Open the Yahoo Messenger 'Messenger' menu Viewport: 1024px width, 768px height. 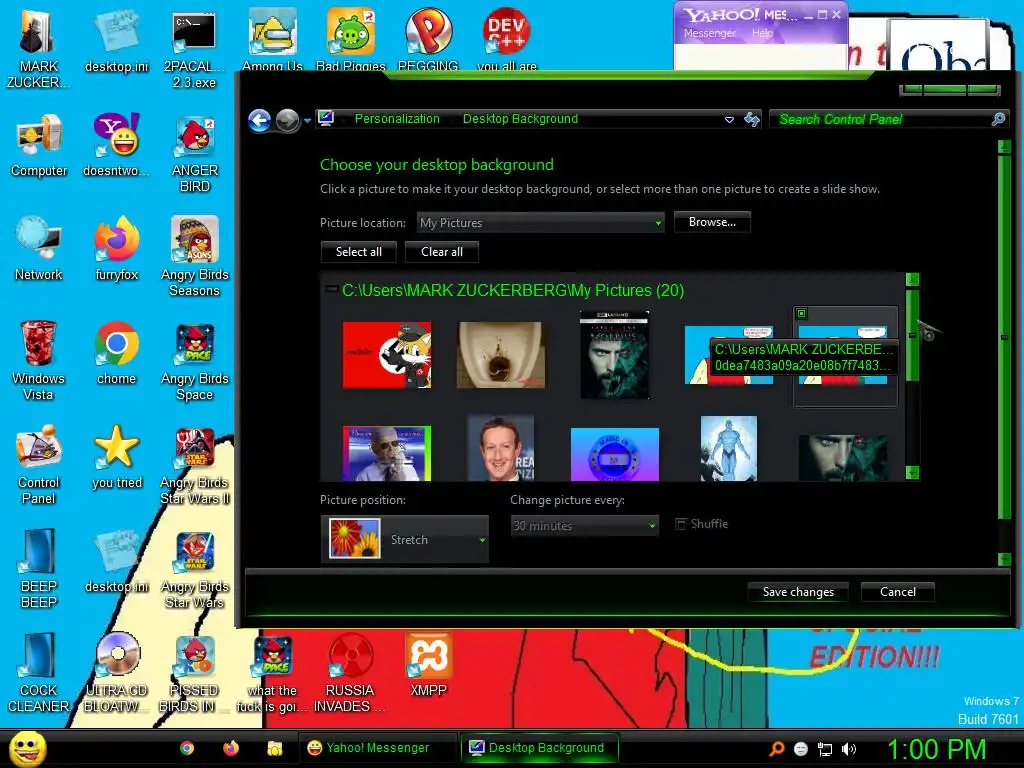(709, 33)
